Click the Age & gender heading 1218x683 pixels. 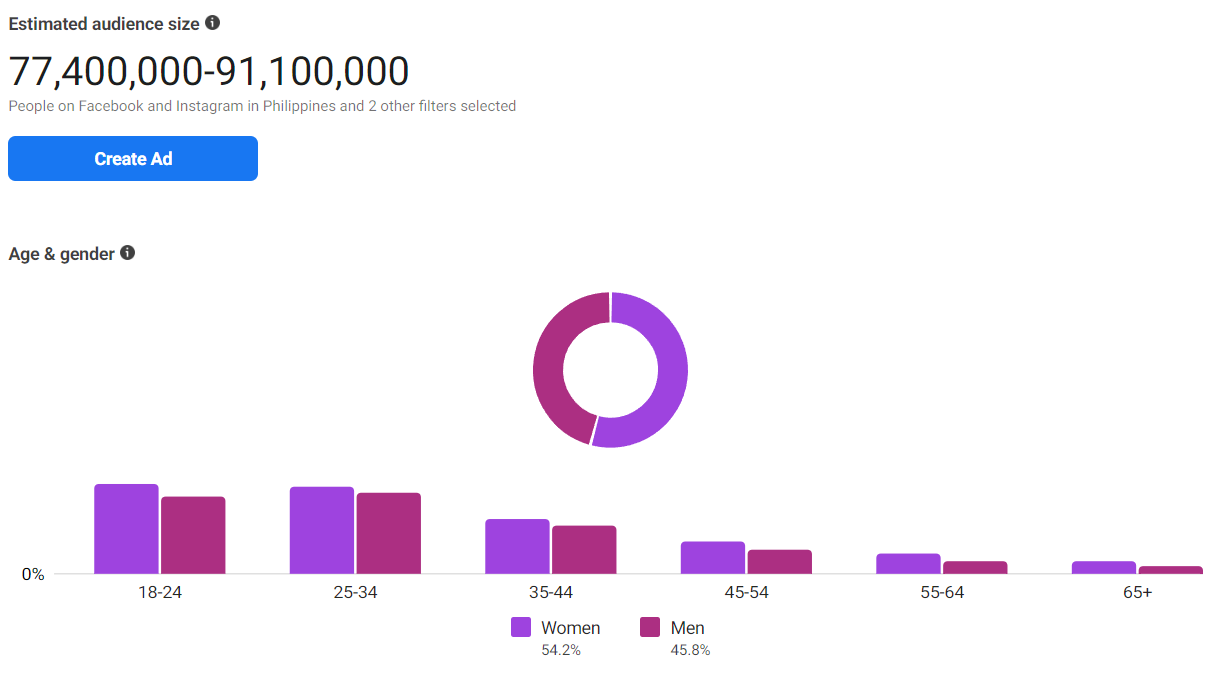click(62, 254)
